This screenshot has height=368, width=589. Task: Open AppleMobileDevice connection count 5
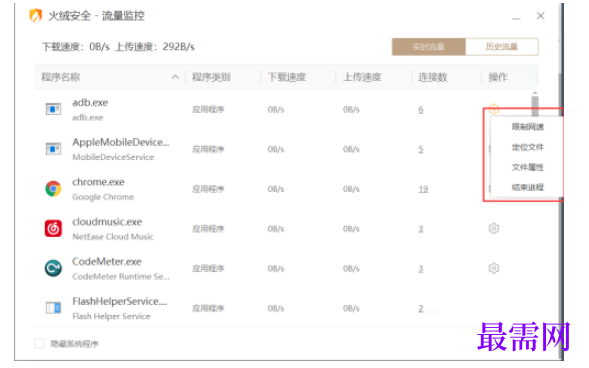coord(421,149)
